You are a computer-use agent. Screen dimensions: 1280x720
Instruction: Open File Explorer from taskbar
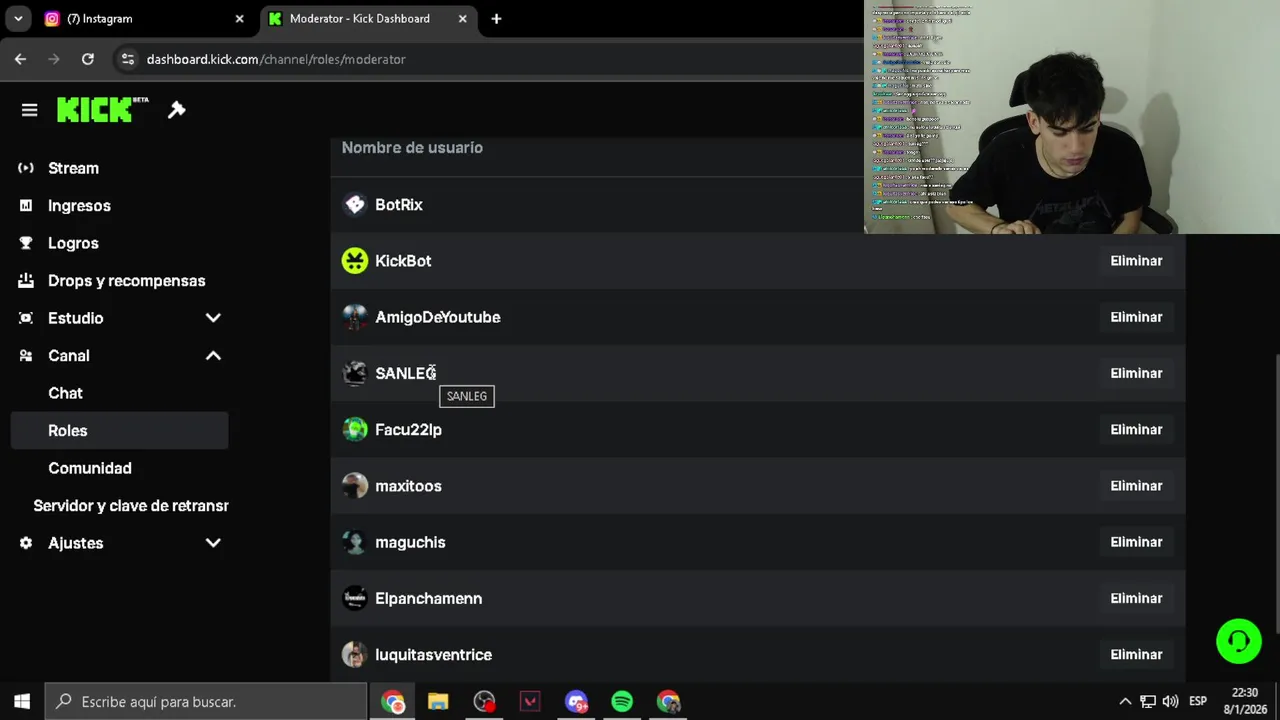(x=438, y=702)
